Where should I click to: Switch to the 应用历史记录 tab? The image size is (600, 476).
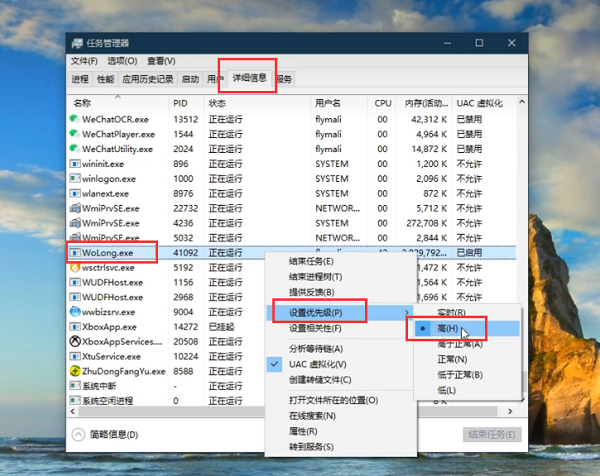point(148,79)
